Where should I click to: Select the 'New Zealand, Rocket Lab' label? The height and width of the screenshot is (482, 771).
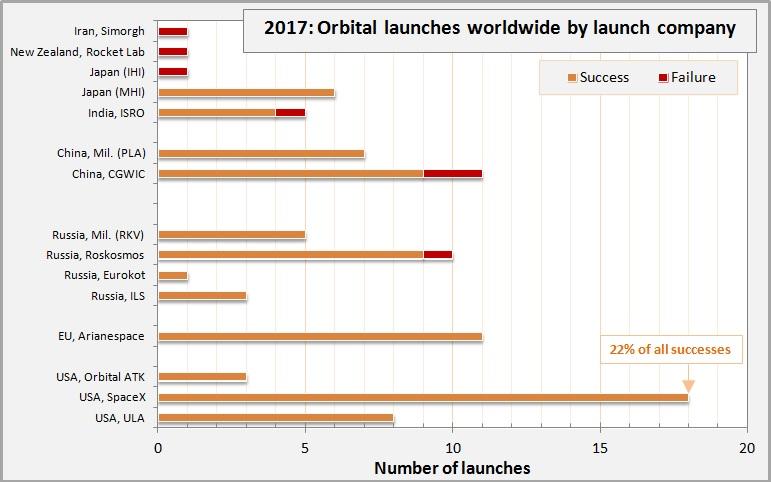point(77,52)
